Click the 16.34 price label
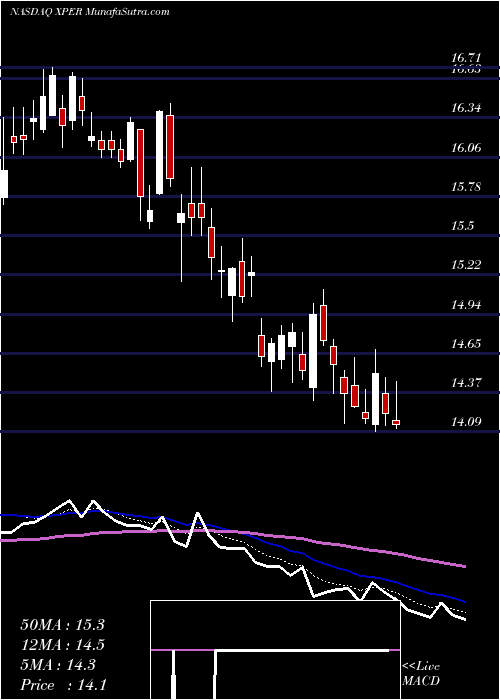500x700 pixels. pyautogui.click(x=466, y=108)
